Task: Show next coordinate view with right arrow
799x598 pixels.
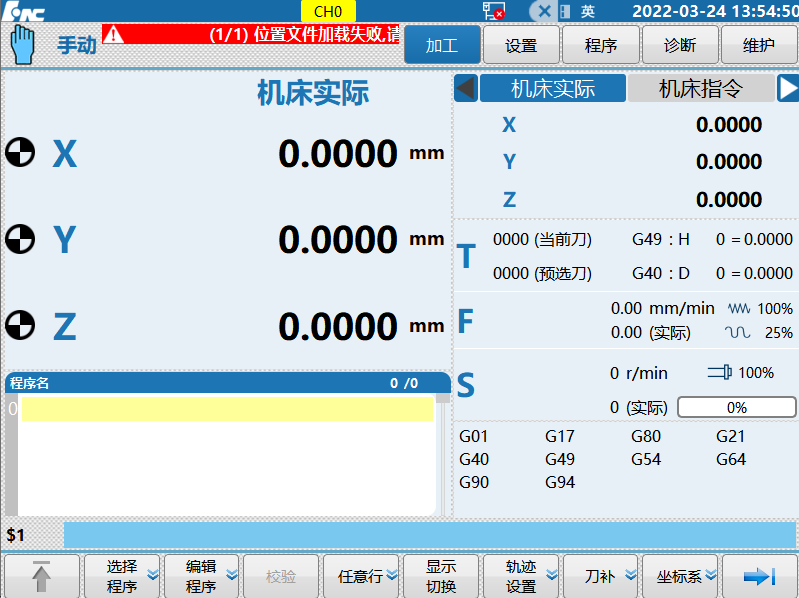Action: tap(788, 89)
